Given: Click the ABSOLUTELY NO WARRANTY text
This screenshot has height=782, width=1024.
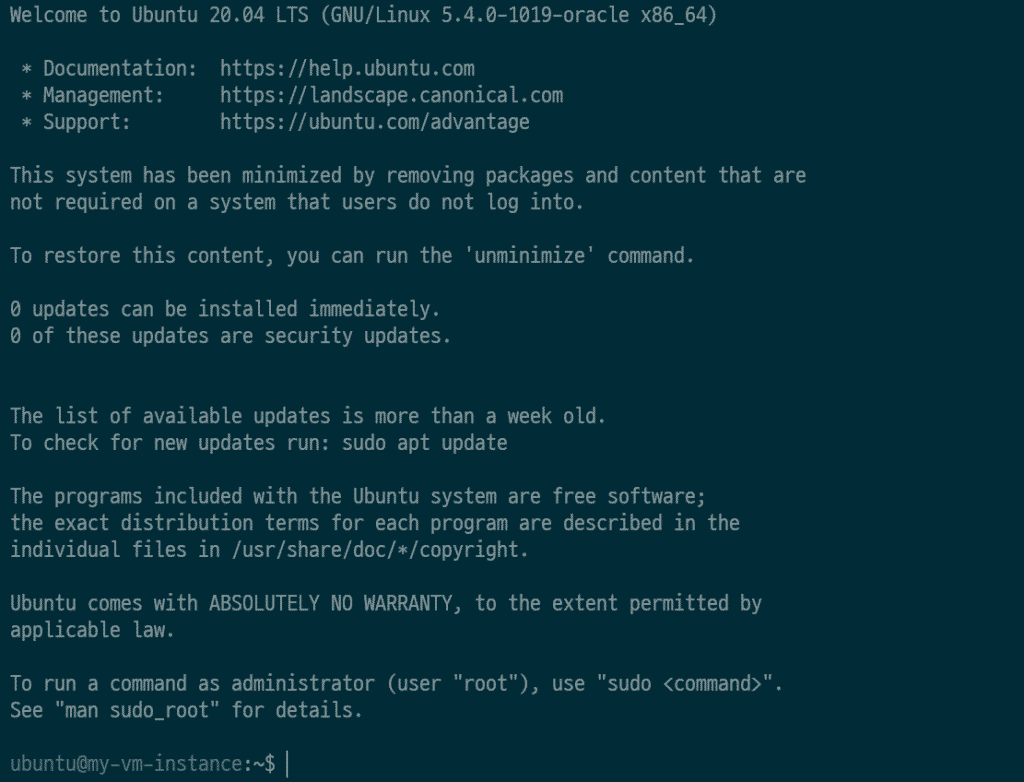Looking at the screenshot, I should 330,604.
